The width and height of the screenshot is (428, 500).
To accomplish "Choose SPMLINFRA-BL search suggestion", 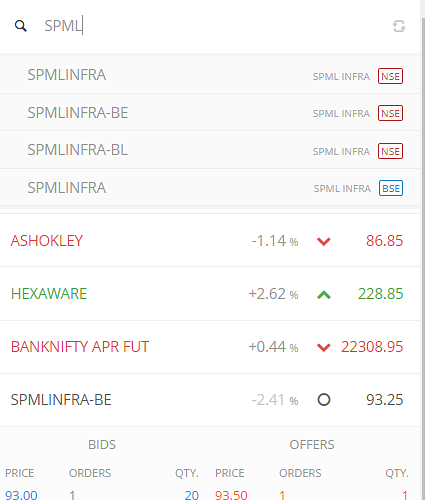I will [210, 150].
